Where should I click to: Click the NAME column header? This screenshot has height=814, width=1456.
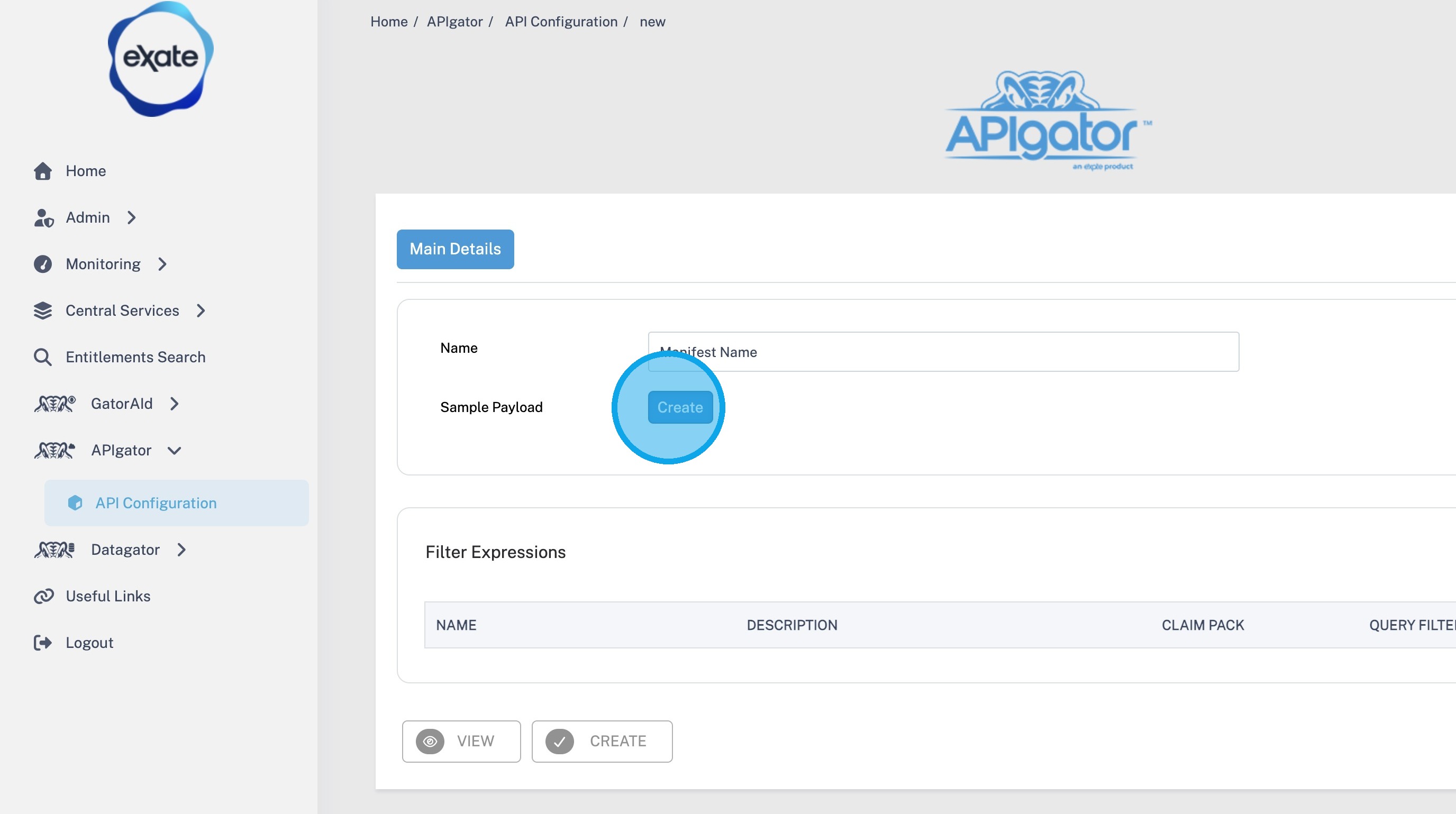pos(456,625)
